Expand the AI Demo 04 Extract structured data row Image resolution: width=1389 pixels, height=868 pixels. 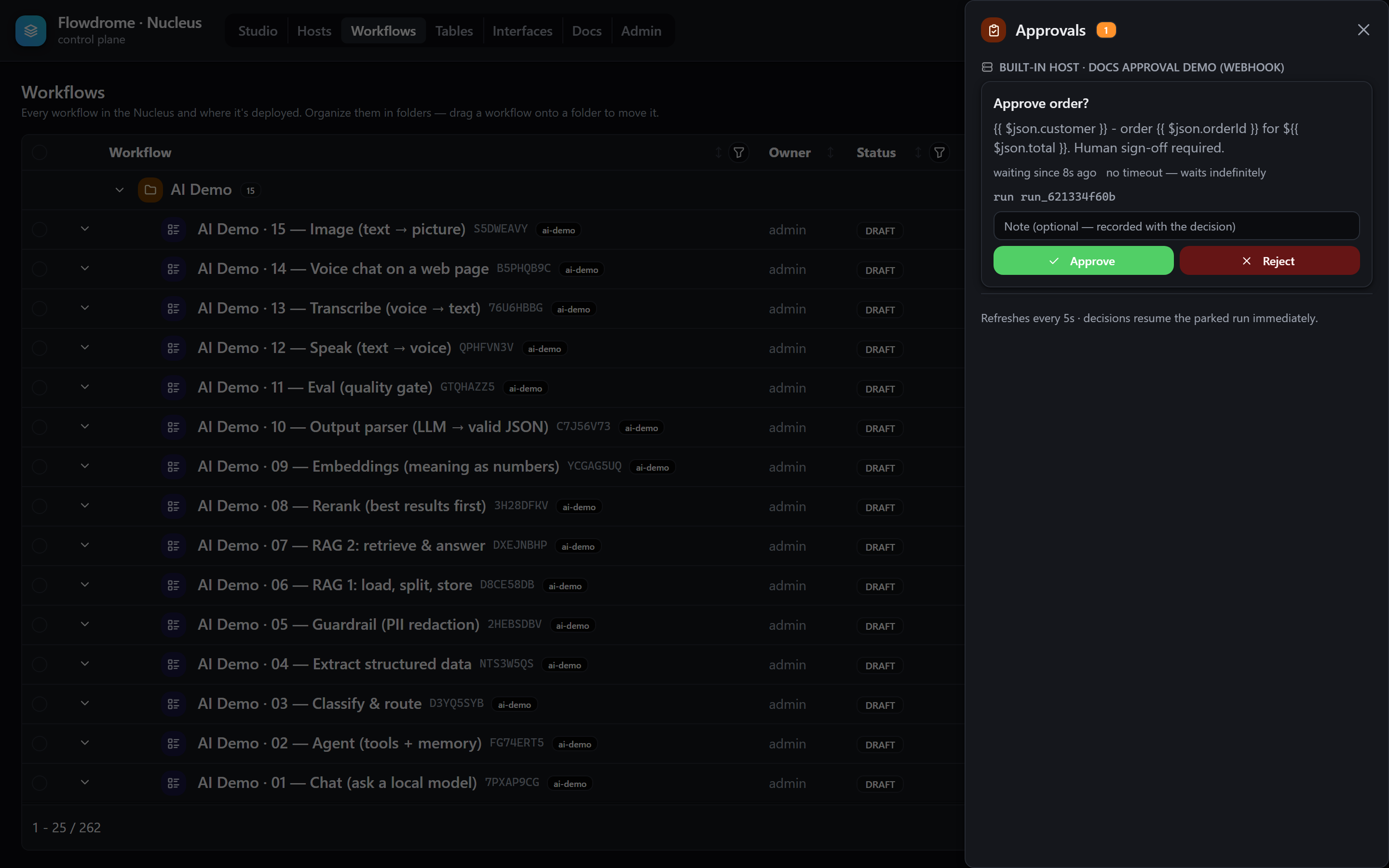85,664
